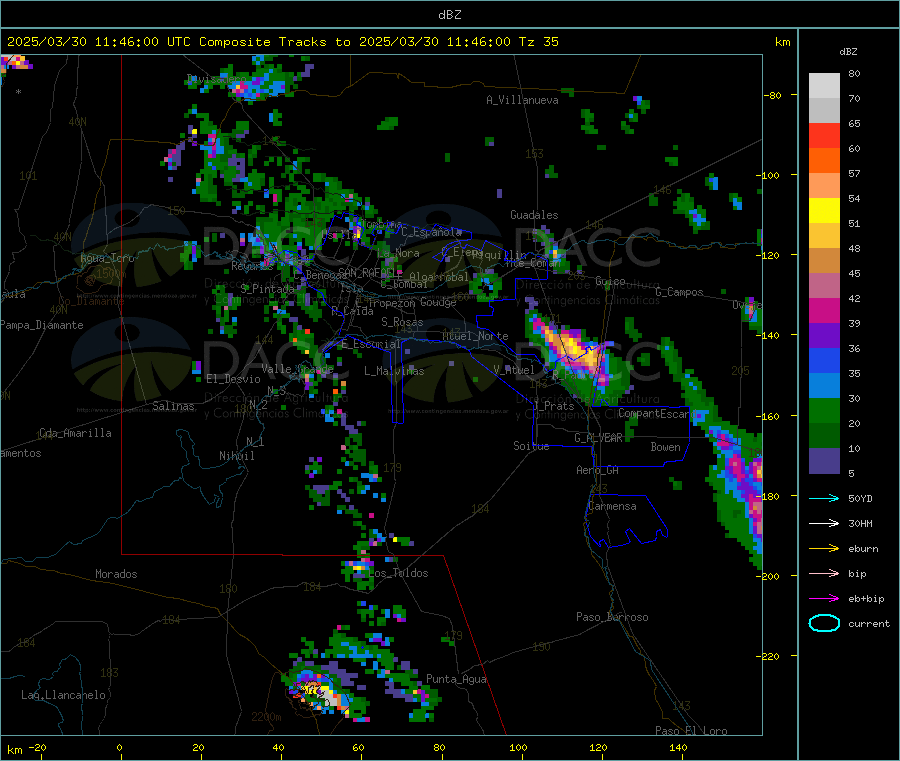This screenshot has width=900, height=761.
Task: Click the 'S_Pintada' map label
Action: click(267, 289)
